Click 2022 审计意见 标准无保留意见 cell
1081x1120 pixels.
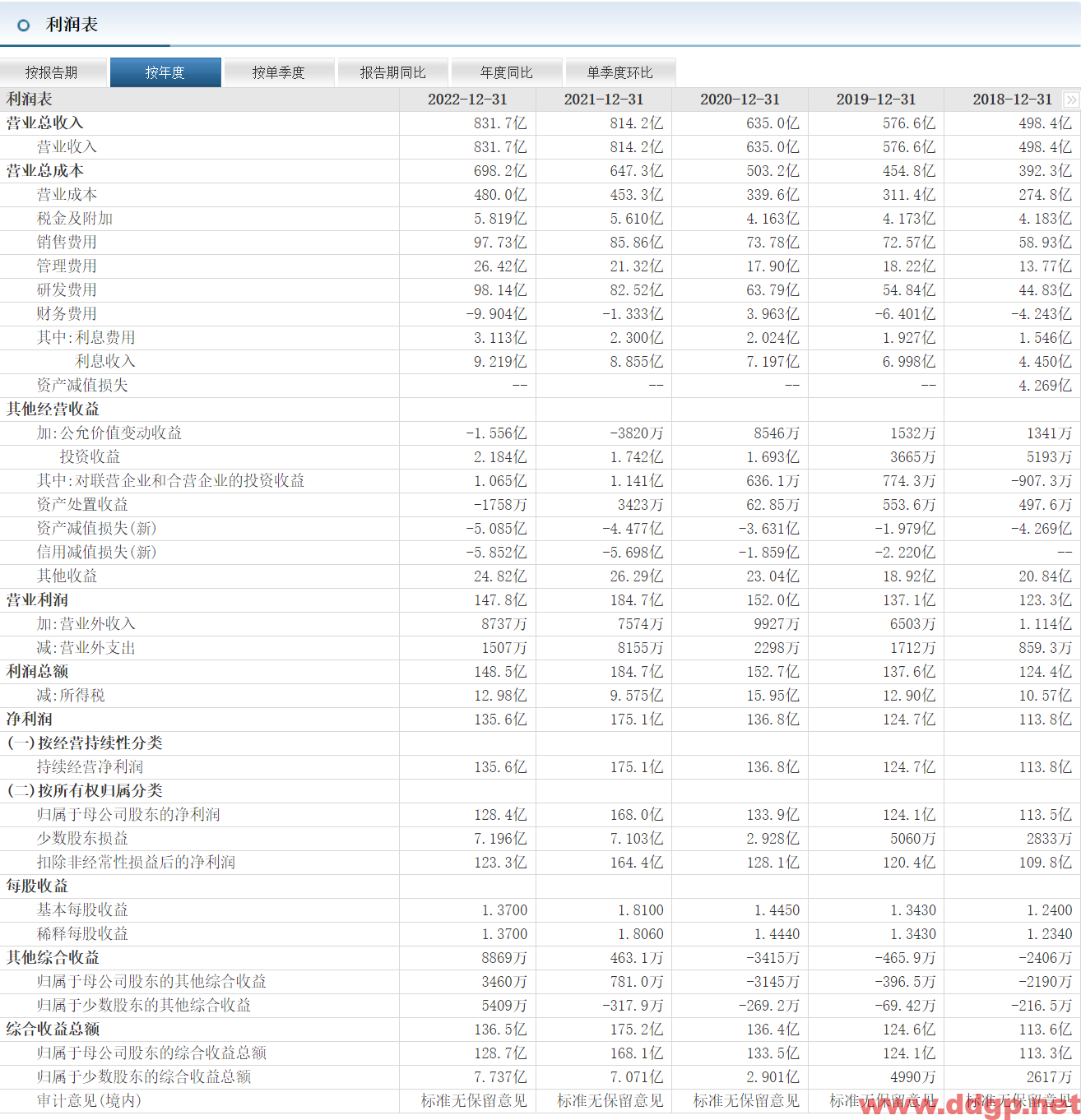click(474, 1101)
